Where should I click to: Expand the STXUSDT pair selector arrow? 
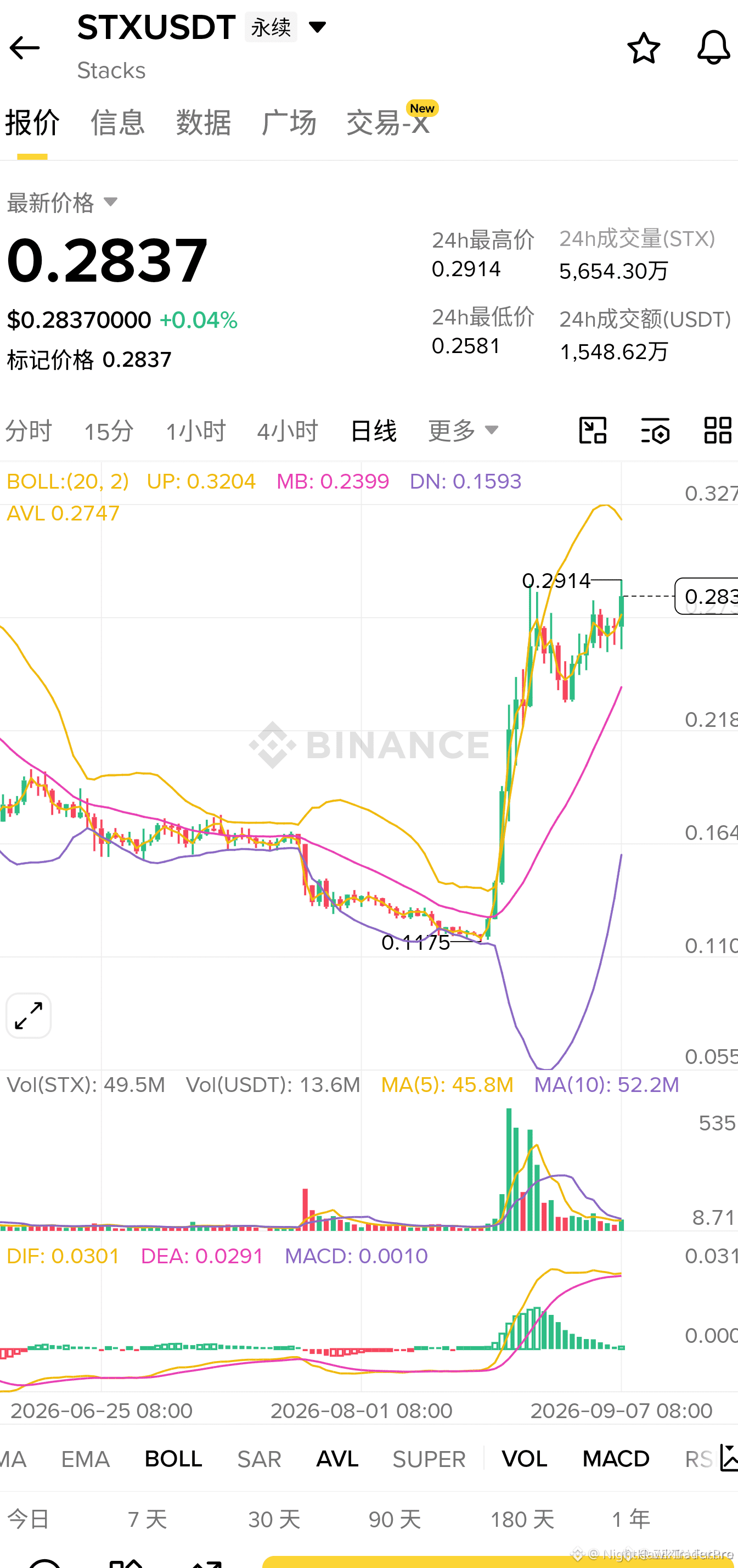(x=318, y=27)
